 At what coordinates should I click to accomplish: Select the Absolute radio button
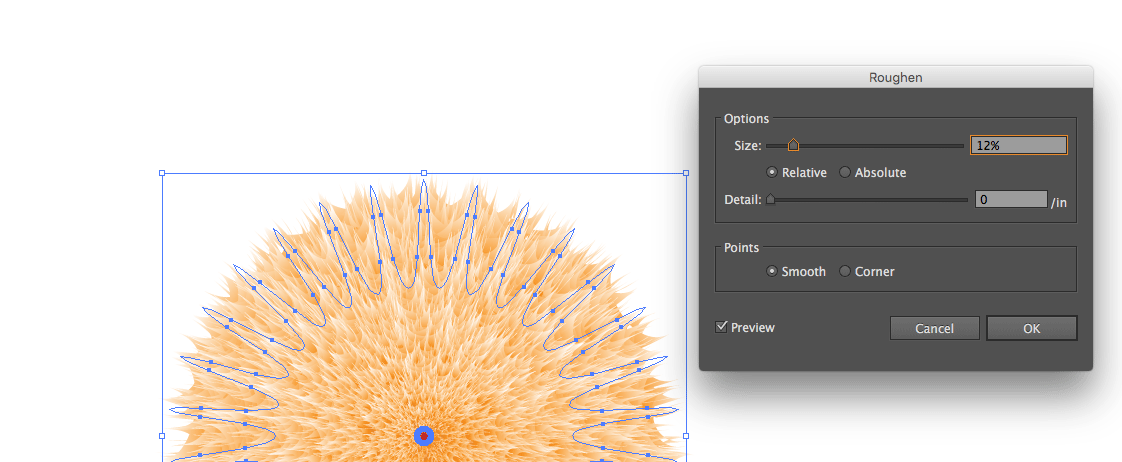click(845, 172)
